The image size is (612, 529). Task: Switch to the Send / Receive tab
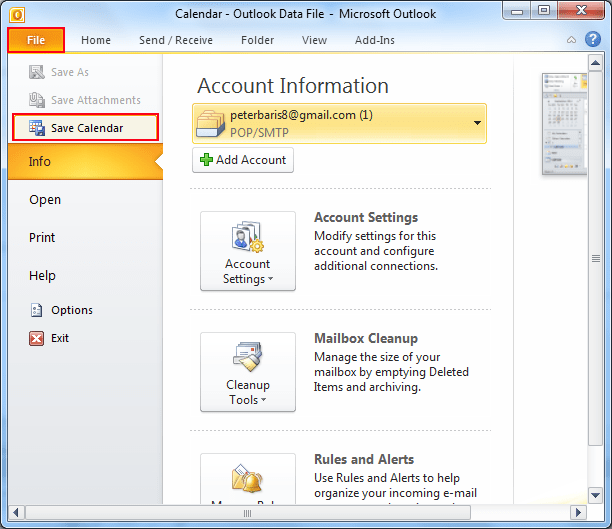176,40
